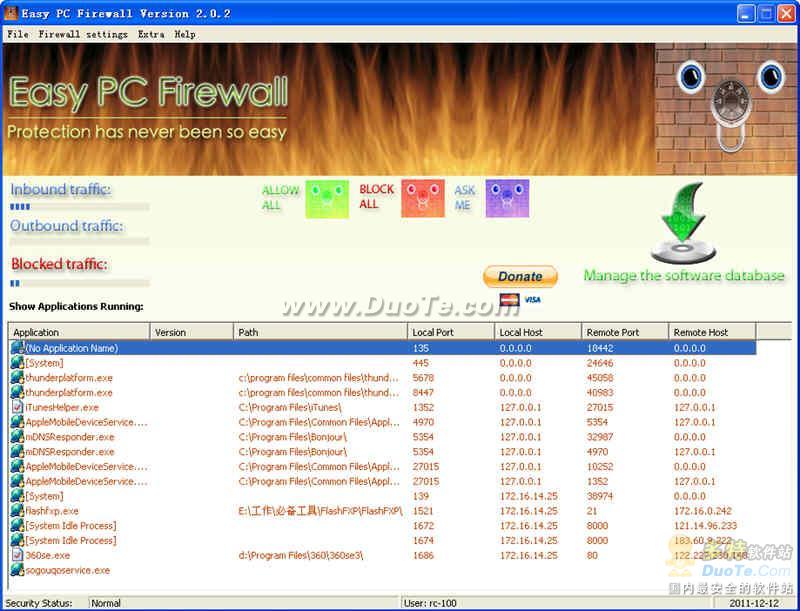Click icon of [System] row with port 445
Screen dimensions: 800x611
pyautogui.click(x=17, y=363)
